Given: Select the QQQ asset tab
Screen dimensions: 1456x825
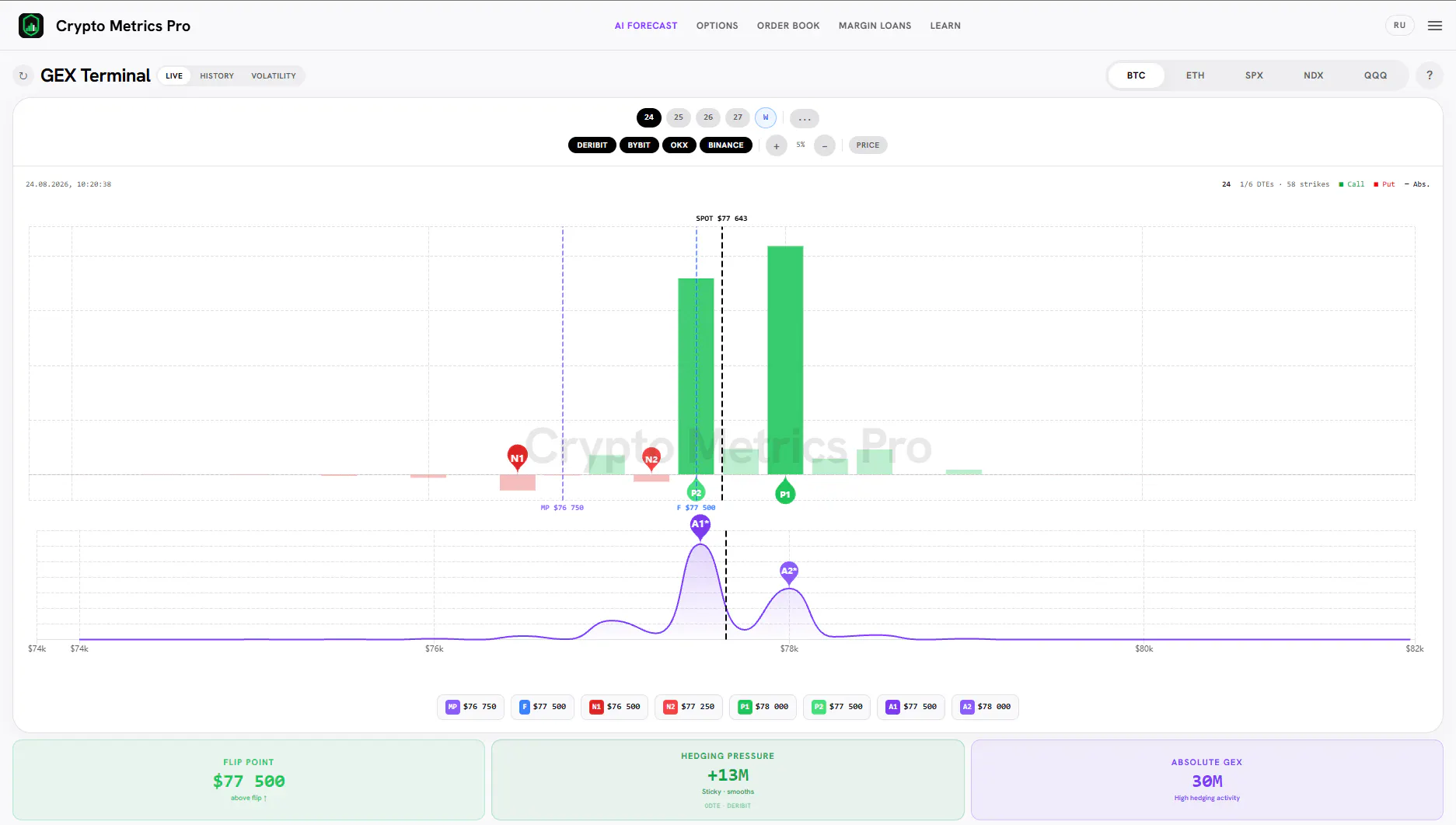Looking at the screenshot, I should pyautogui.click(x=1375, y=75).
